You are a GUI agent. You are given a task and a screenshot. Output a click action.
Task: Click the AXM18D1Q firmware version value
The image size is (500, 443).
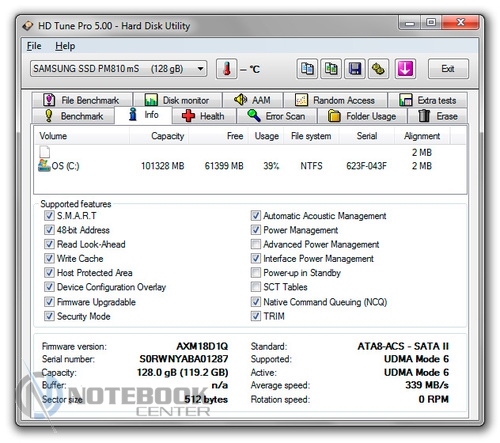click(202, 346)
